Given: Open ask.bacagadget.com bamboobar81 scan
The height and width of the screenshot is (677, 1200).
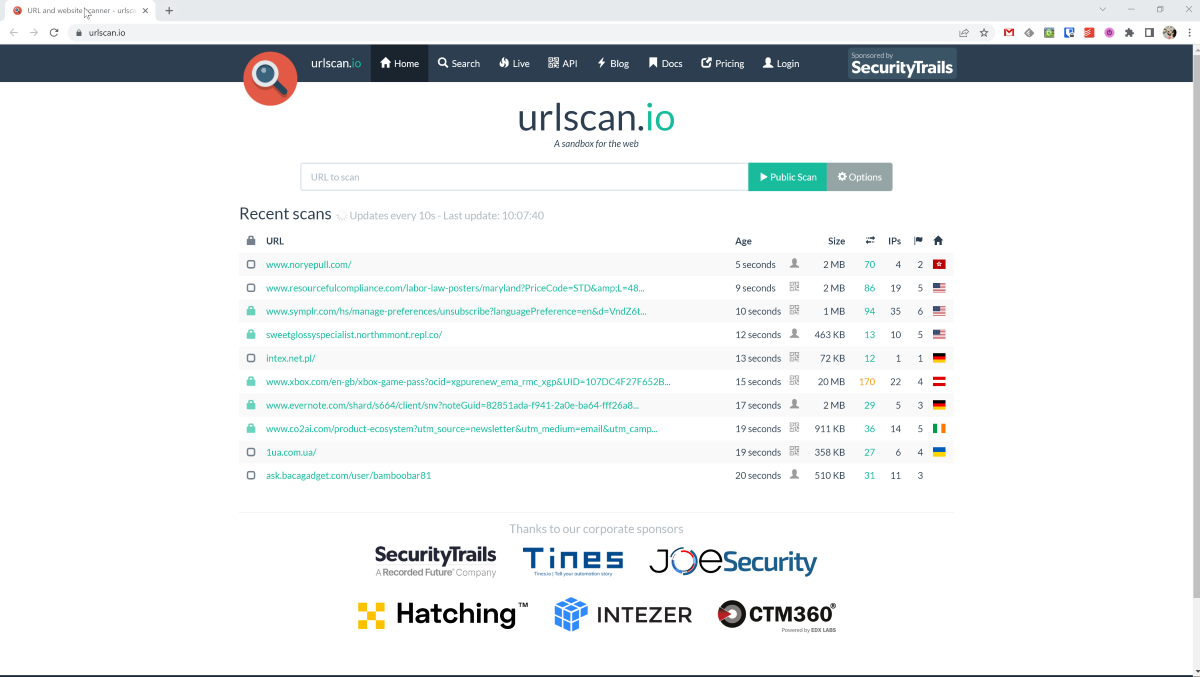Looking at the screenshot, I should pyautogui.click(x=348, y=476).
